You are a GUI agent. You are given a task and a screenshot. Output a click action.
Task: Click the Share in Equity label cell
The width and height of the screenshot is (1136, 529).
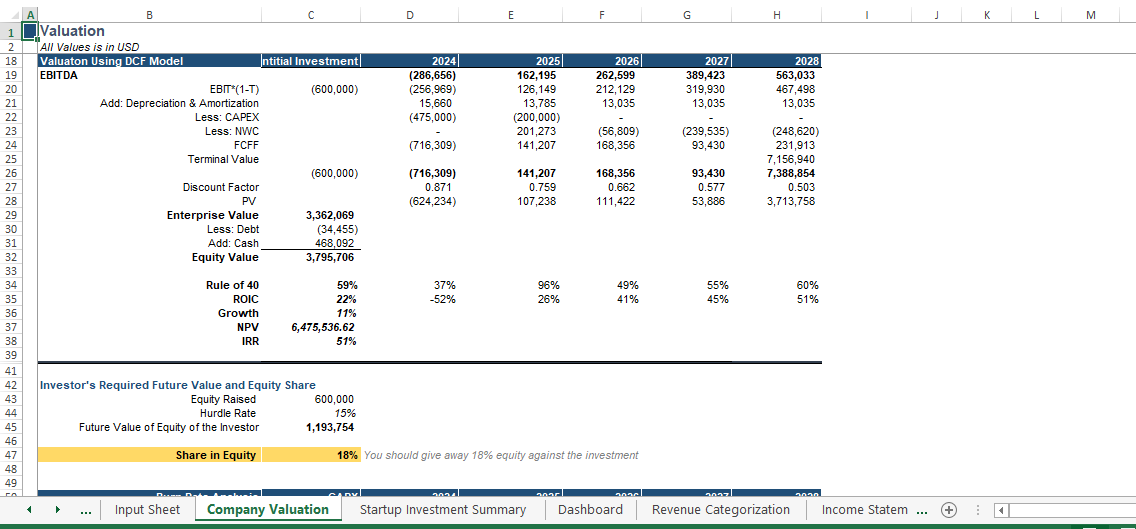149,455
